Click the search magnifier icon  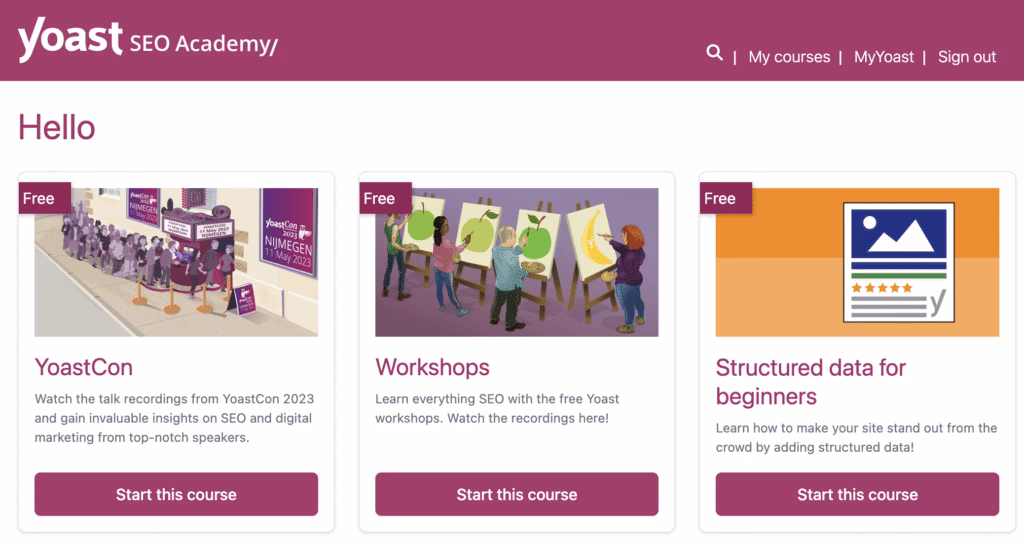pyautogui.click(x=714, y=53)
